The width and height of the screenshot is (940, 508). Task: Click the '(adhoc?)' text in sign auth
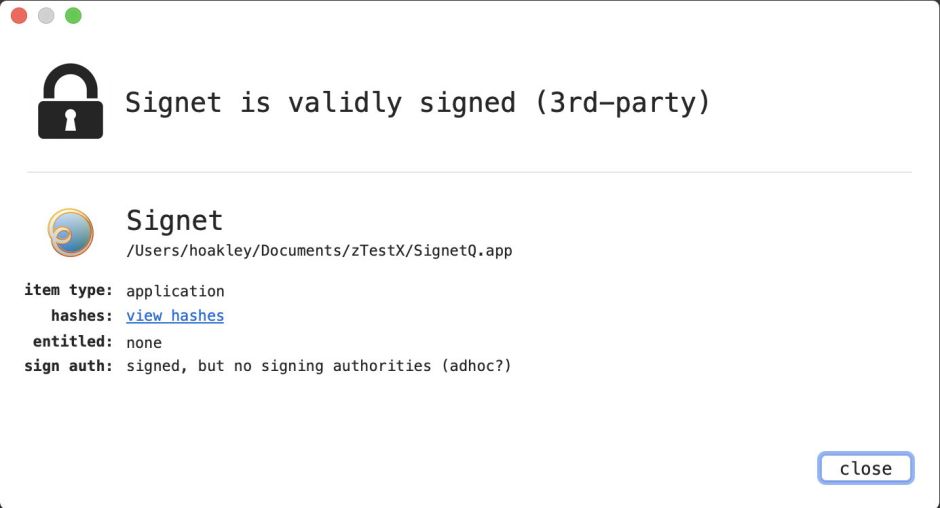point(476,366)
